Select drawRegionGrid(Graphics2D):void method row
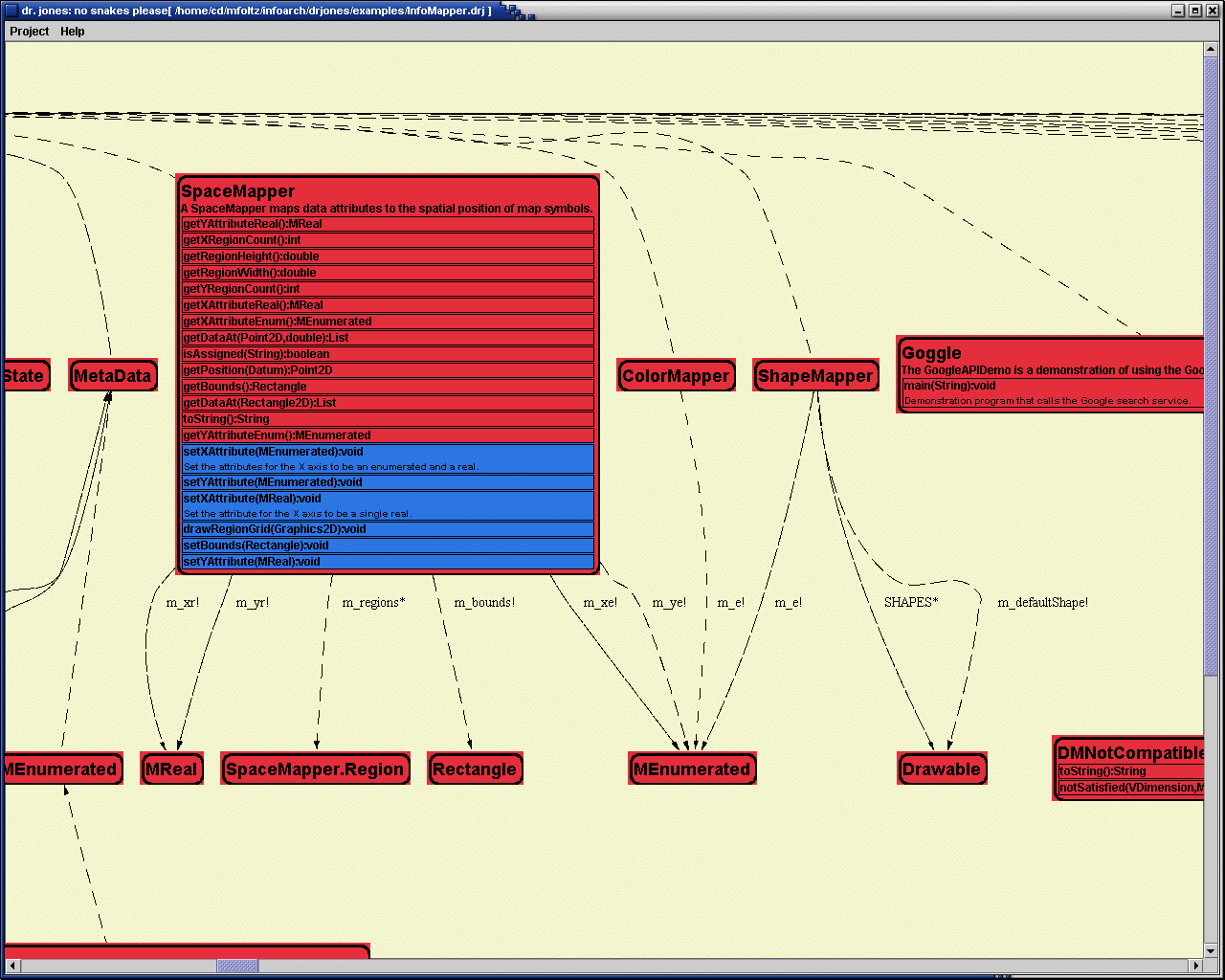This screenshot has width=1225, height=980. (x=388, y=529)
